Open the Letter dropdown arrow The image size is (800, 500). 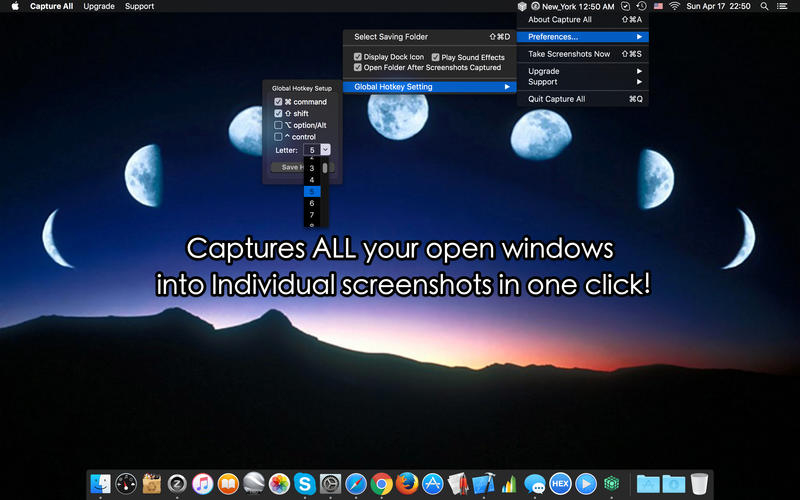(x=326, y=149)
